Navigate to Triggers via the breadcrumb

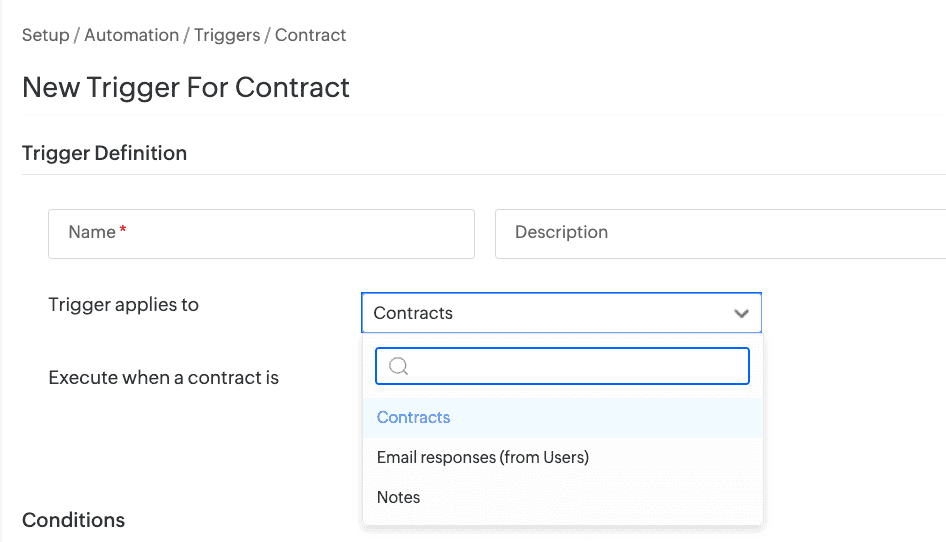(227, 35)
